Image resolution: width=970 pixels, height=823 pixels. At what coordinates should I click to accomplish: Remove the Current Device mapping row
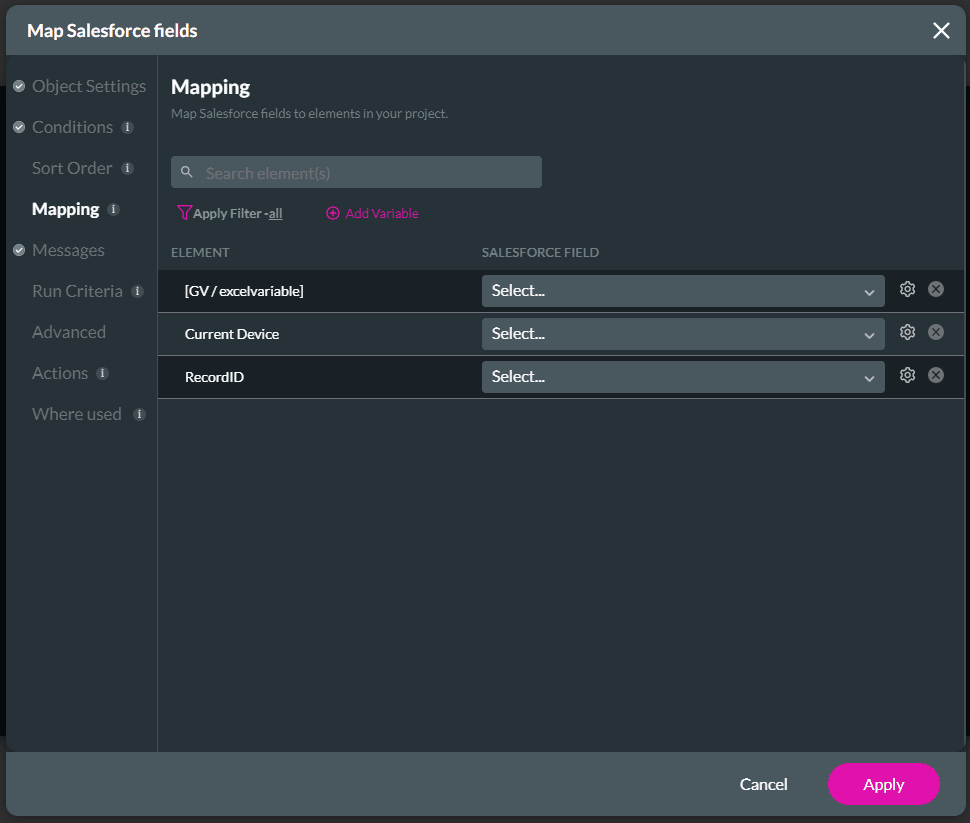(x=936, y=331)
